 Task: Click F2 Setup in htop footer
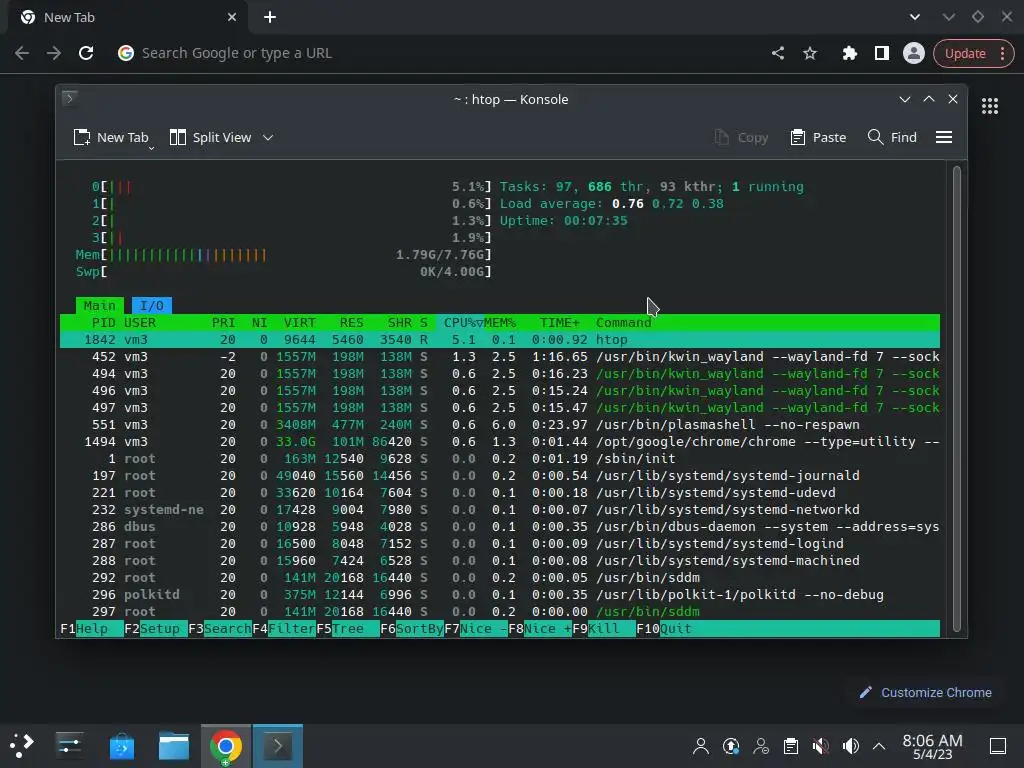[155, 628]
